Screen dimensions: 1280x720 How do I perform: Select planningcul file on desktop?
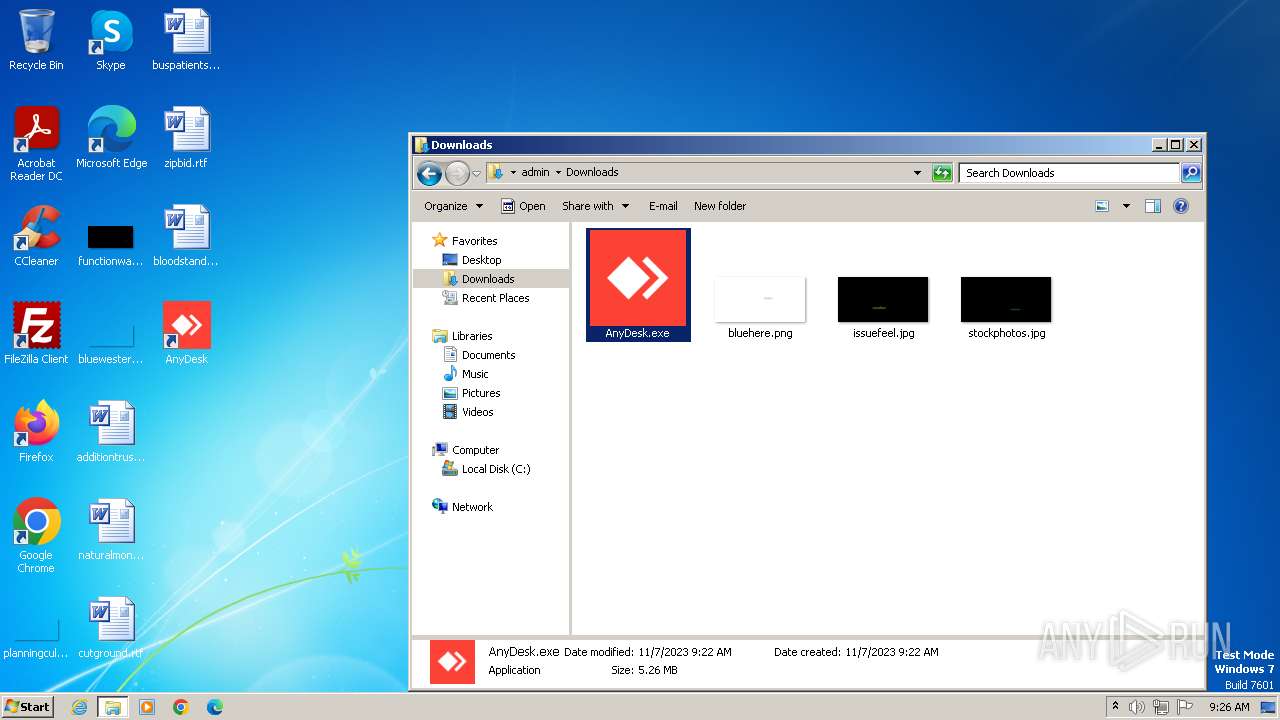(x=36, y=638)
